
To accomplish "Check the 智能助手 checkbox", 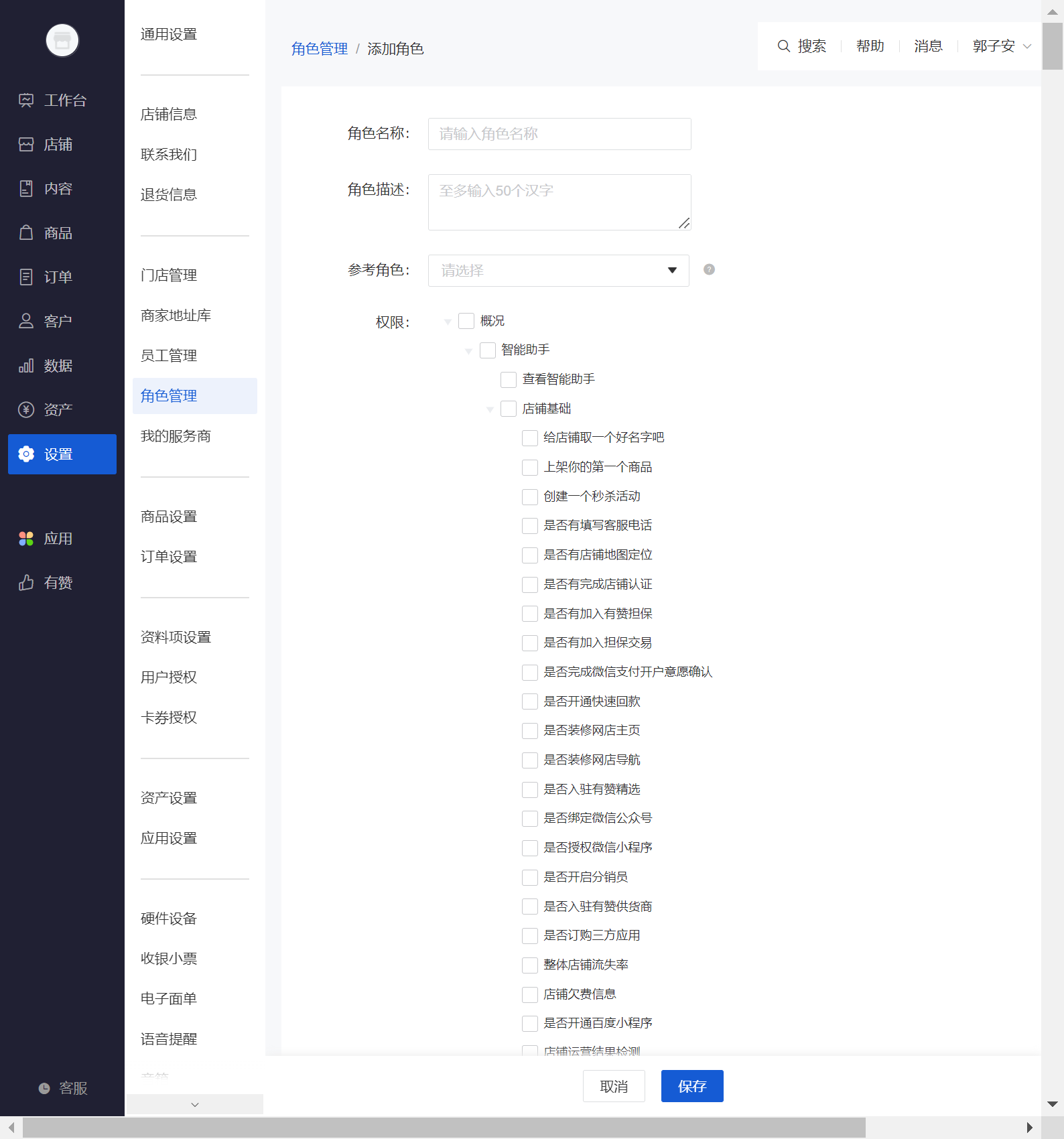I will [488, 350].
